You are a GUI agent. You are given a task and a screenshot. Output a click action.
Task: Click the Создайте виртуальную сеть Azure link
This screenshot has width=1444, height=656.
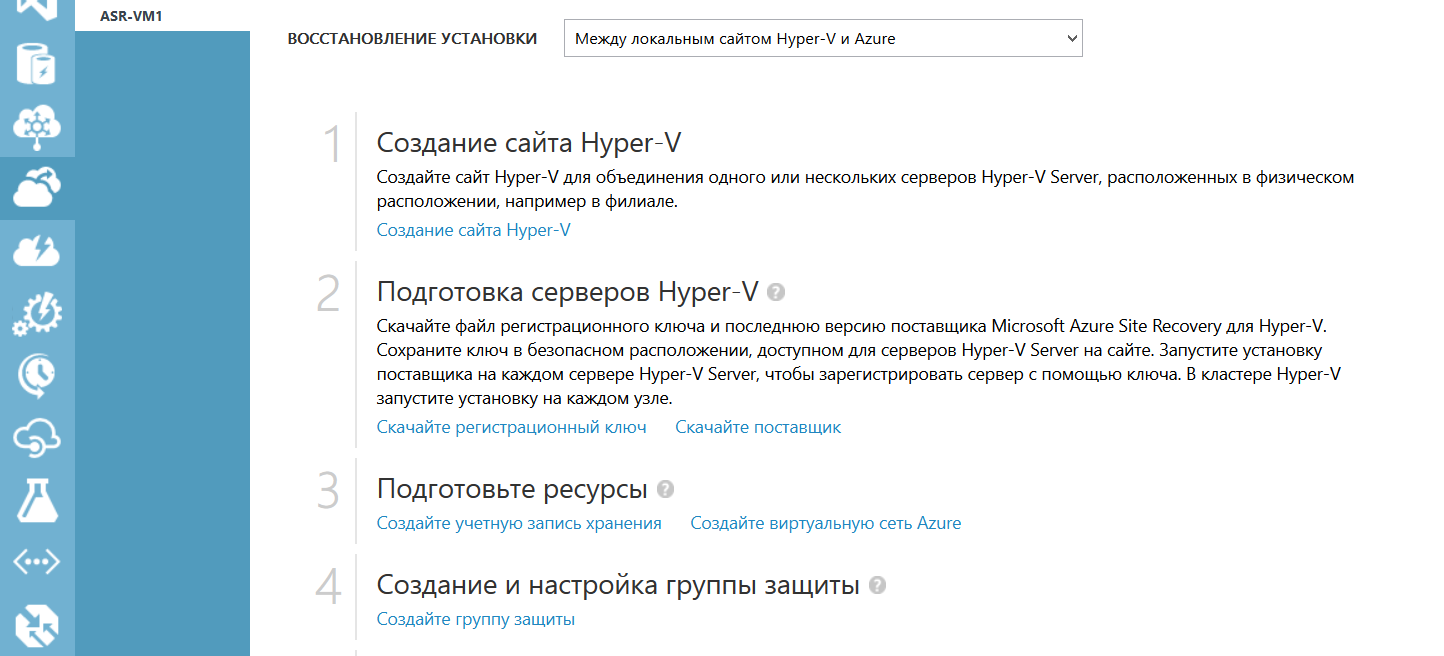825,522
